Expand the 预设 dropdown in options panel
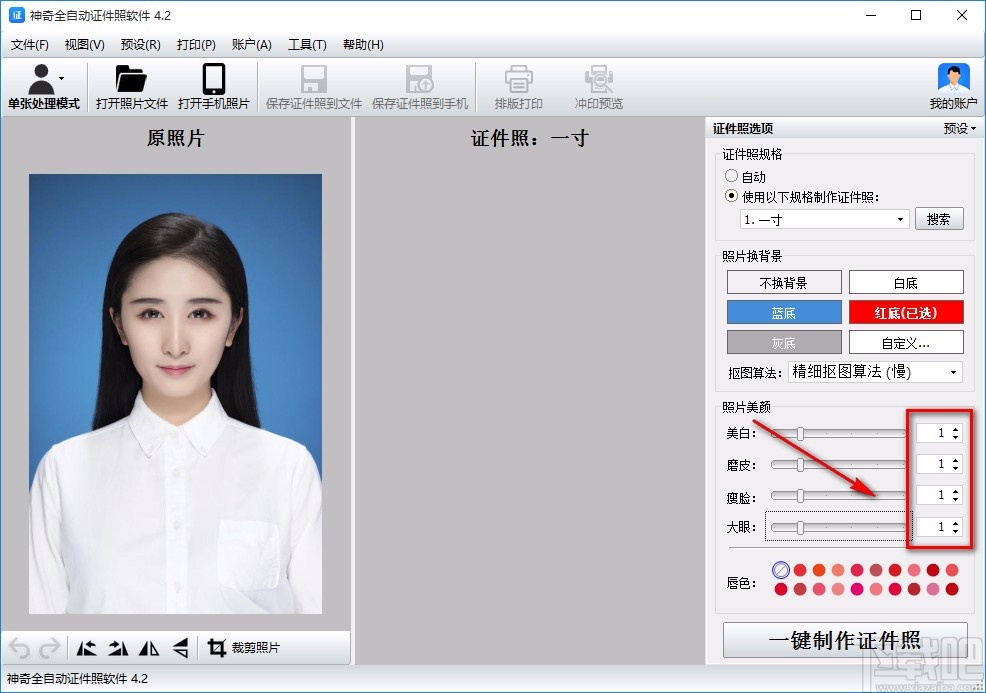The width and height of the screenshot is (986, 693). (959, 128)
